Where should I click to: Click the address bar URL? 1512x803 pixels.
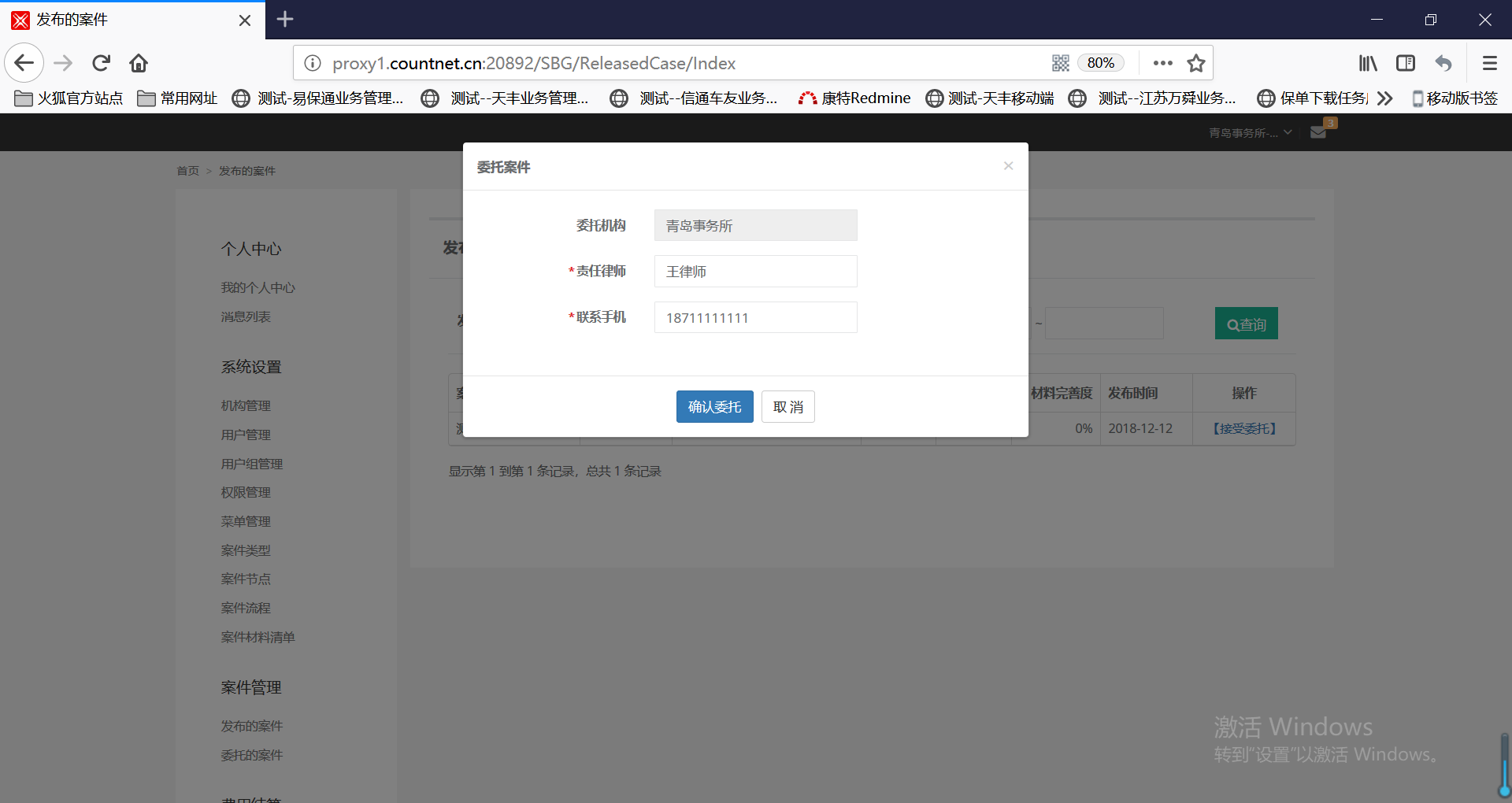(x=534, y=63)
